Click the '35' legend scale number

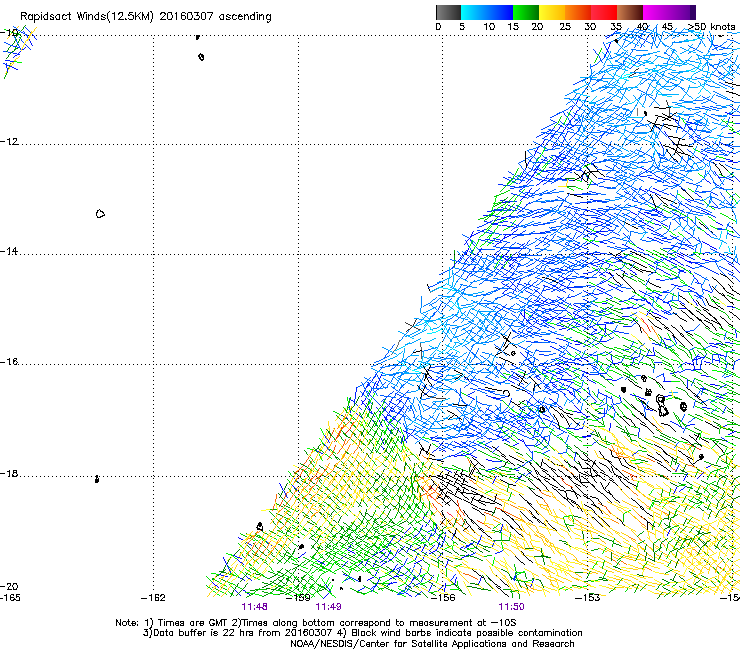[616, 27]
